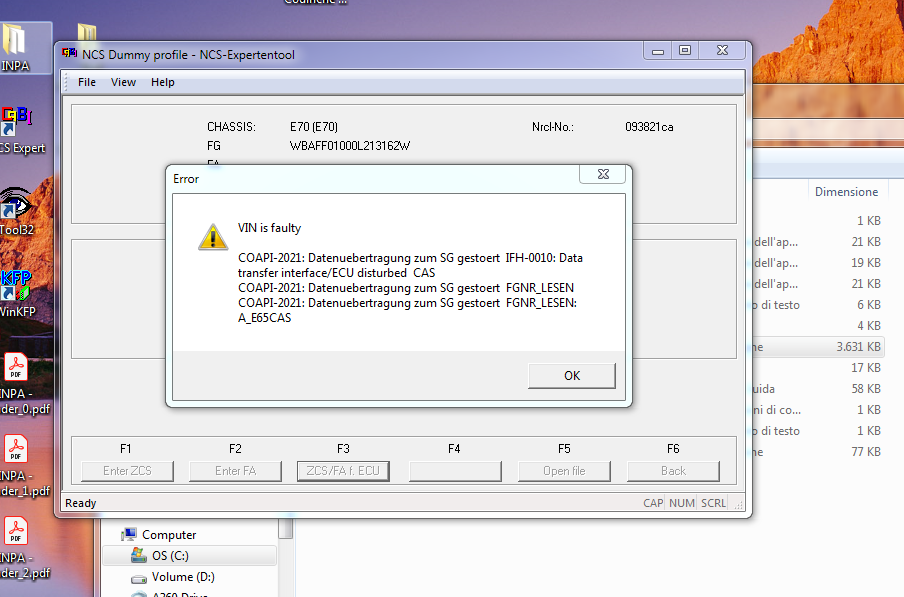904x597 pixels.
Task: Click the blank F4 button
Action: click(455, 471)
